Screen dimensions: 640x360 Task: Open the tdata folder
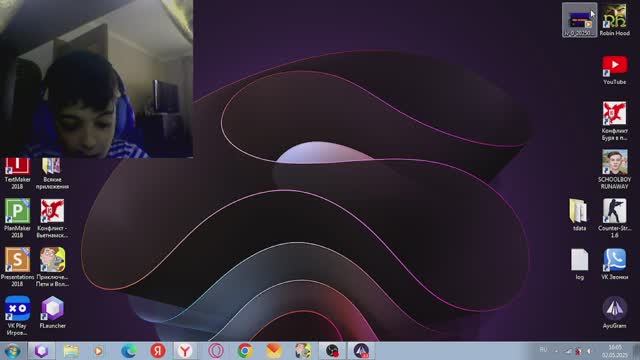[579, 215]
